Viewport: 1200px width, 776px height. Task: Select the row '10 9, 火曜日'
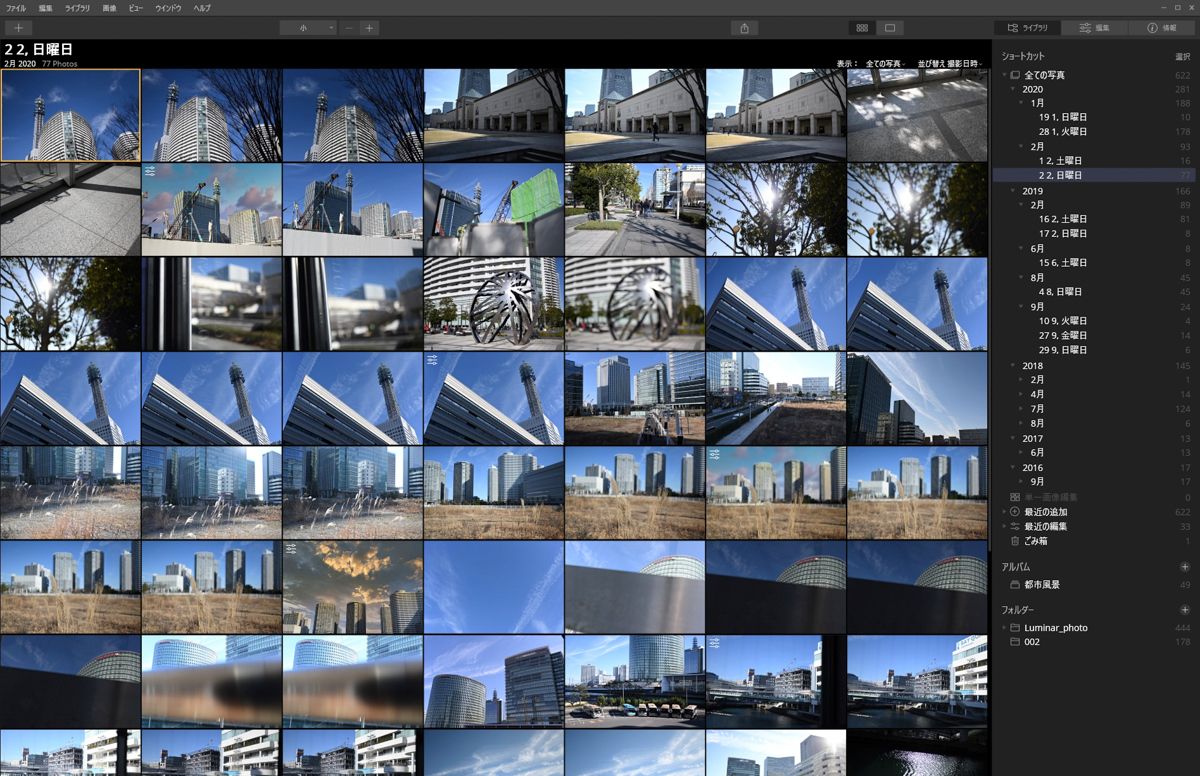point(1096,321)
